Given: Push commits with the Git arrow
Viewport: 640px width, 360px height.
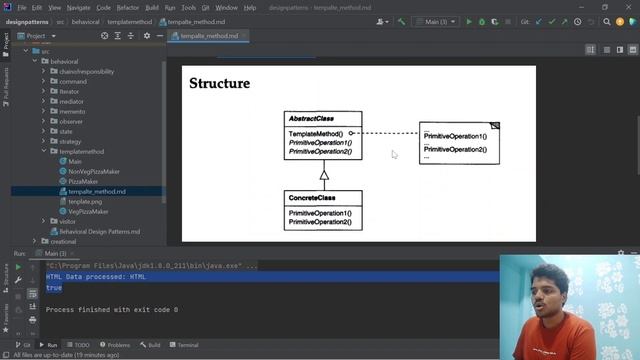Looking at the screenshot, I should pyautogui.click(x=564, y=22).
